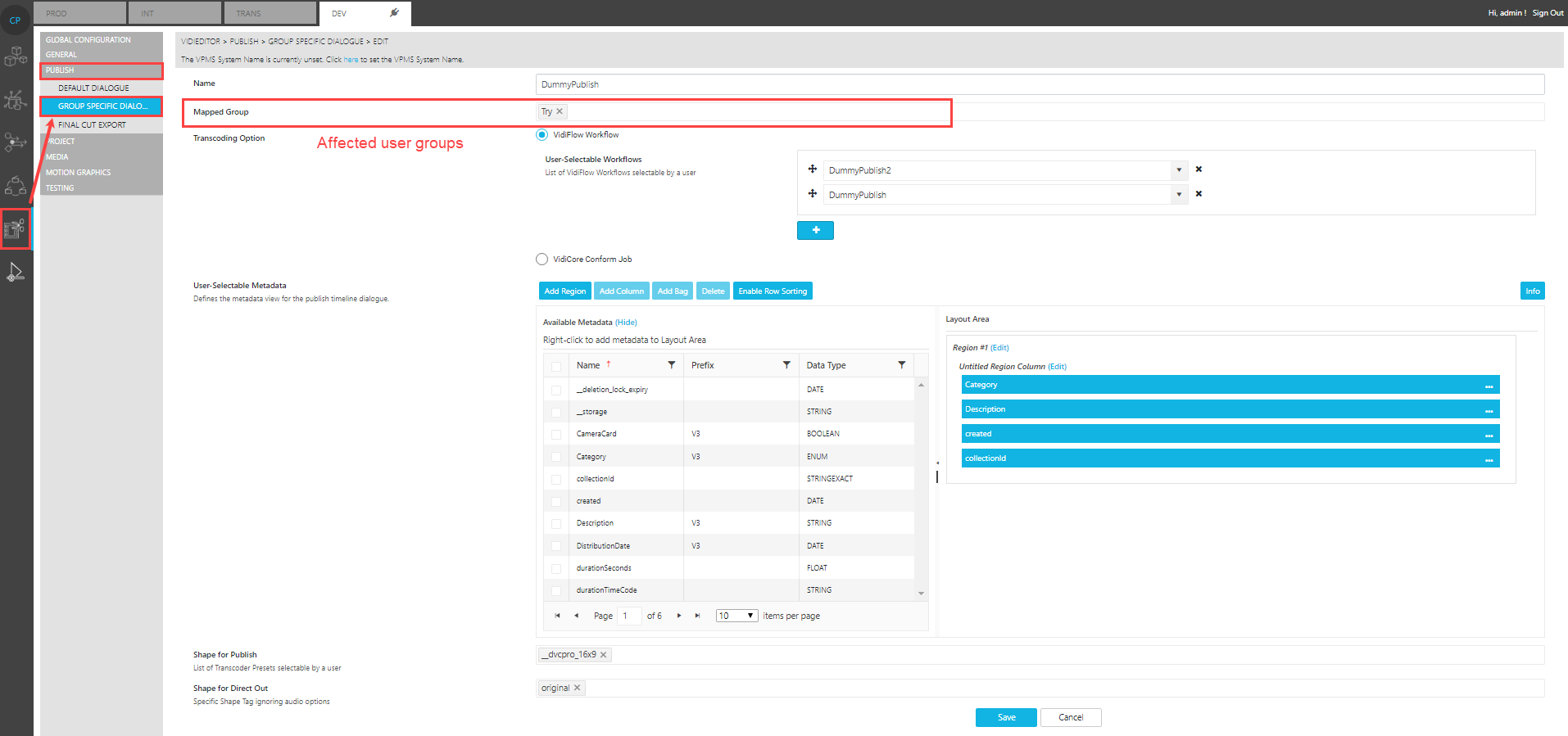Open the filter icon on Name column
Image resolution: width=1568 pixels, height=736 pixels.
[x=672, y=365]
